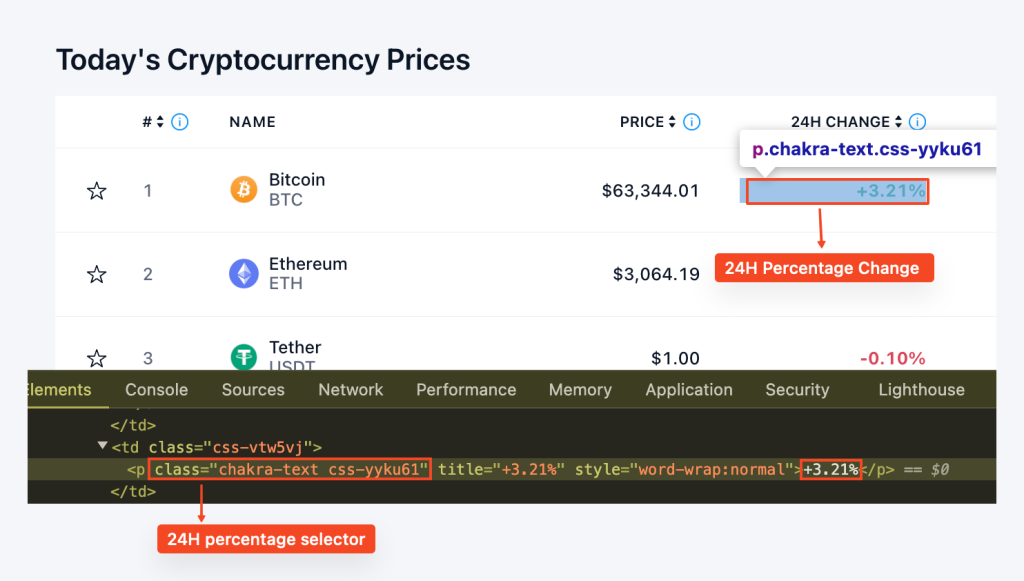The image size is (1024, 581).
Task: Star Bitcoin as a favorite
Action: [97, 191]
